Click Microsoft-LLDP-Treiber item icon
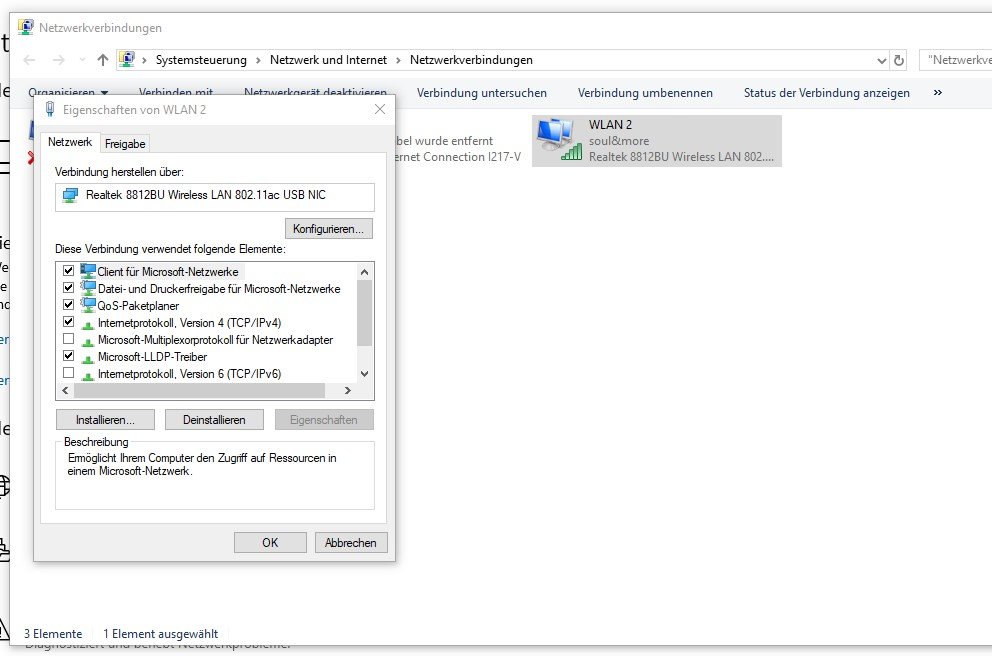992x656 pixels. pos(88,359)
